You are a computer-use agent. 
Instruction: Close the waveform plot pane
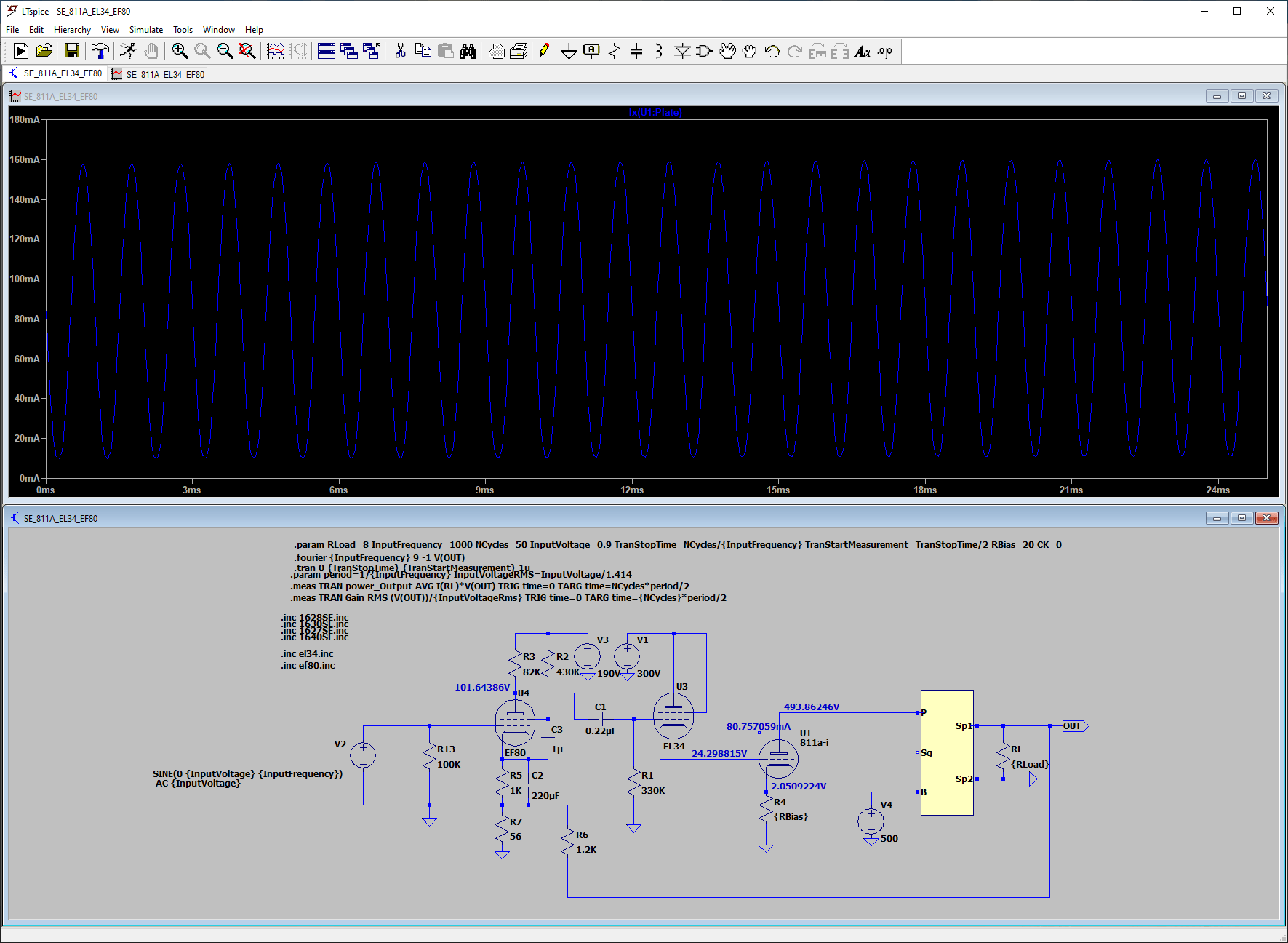(x=1266, y=96)
